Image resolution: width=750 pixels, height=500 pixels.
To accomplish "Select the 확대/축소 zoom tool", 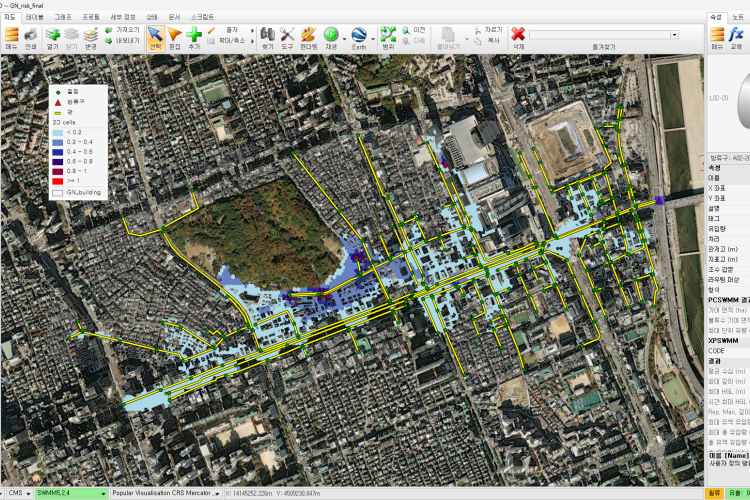I will pyautogui.click(x=227, y=41).
